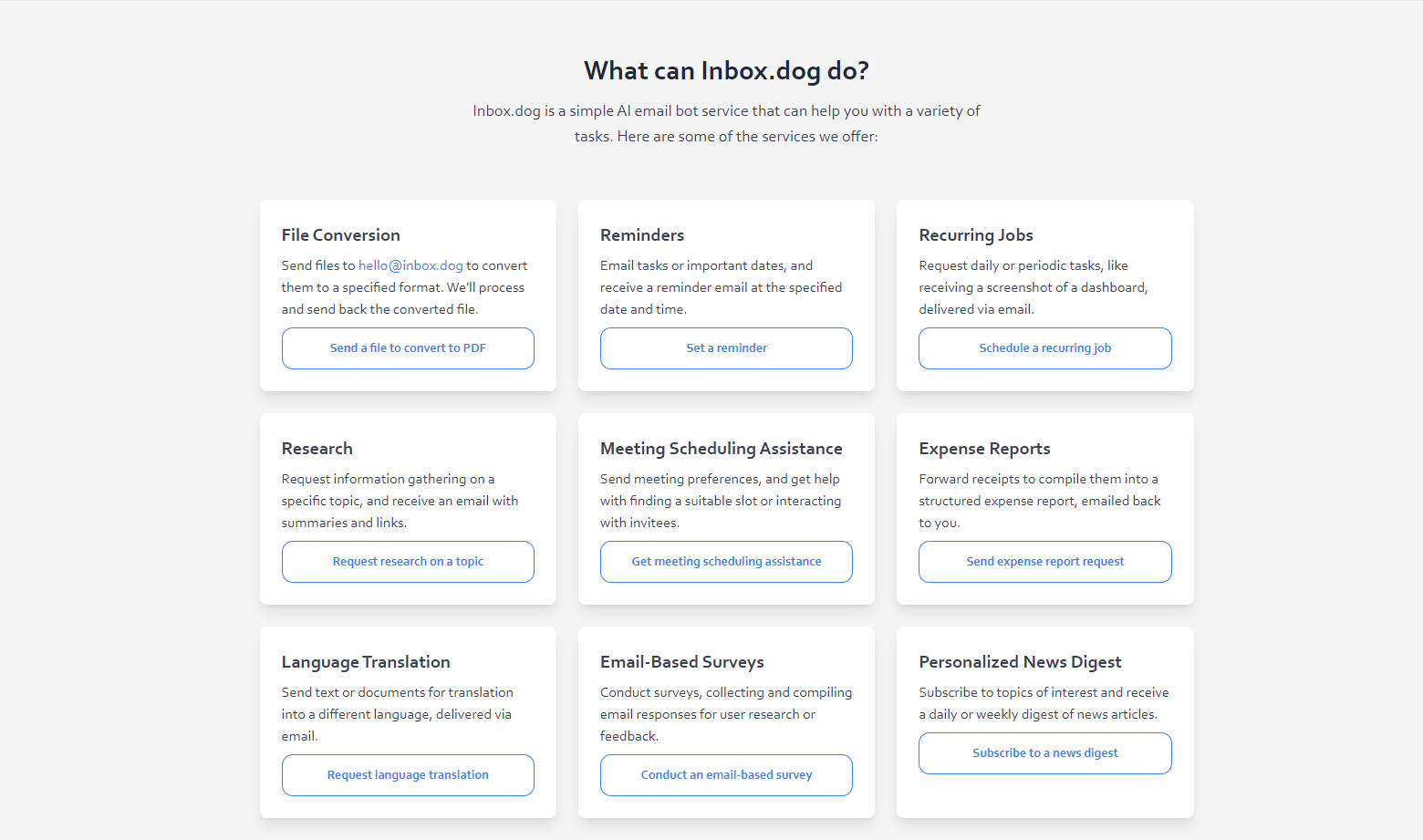Select 'Schedule a recurring job' button
Image resolution: width=1423 pixels, height=840 pixels.
coord(1044,348)
